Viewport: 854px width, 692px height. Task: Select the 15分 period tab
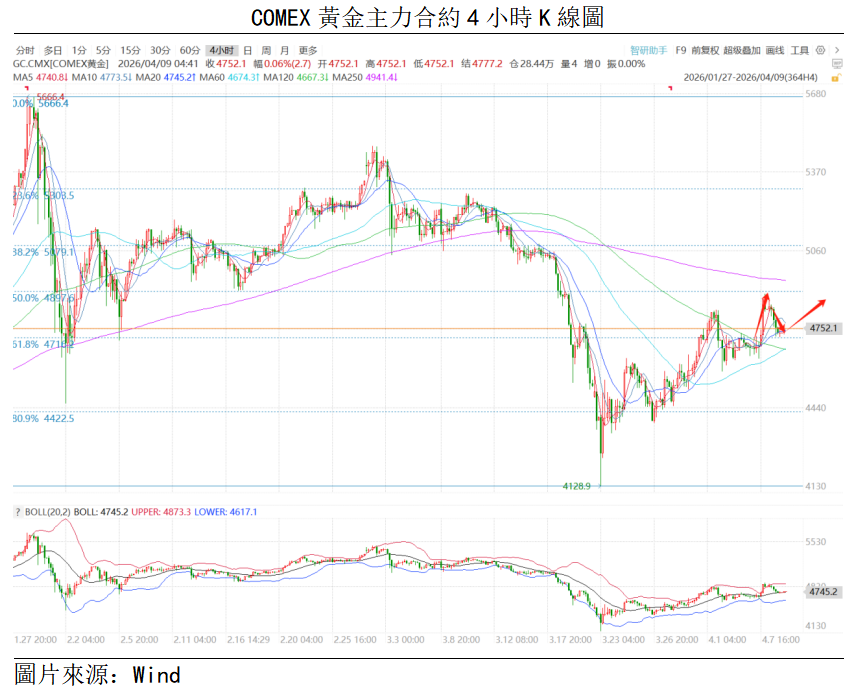[130, 50]
